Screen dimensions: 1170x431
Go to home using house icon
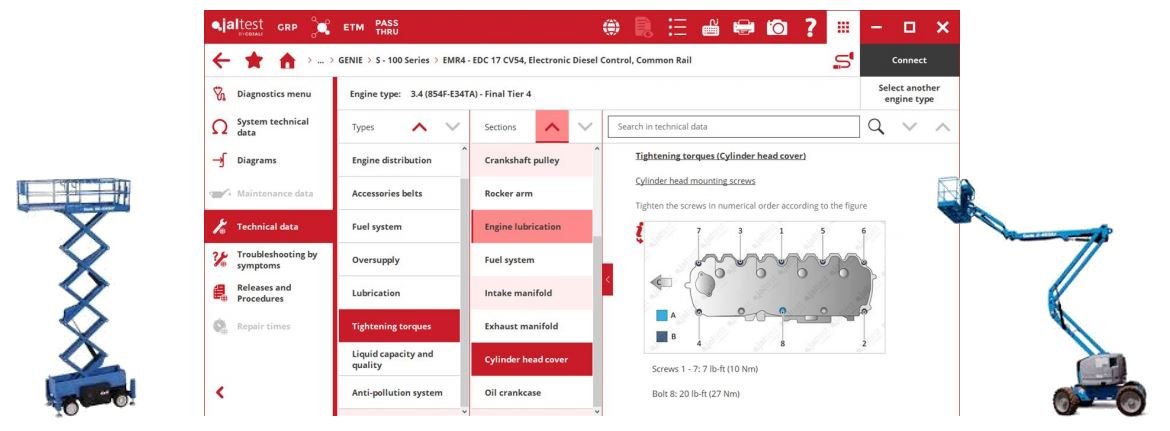click(287, 61)
